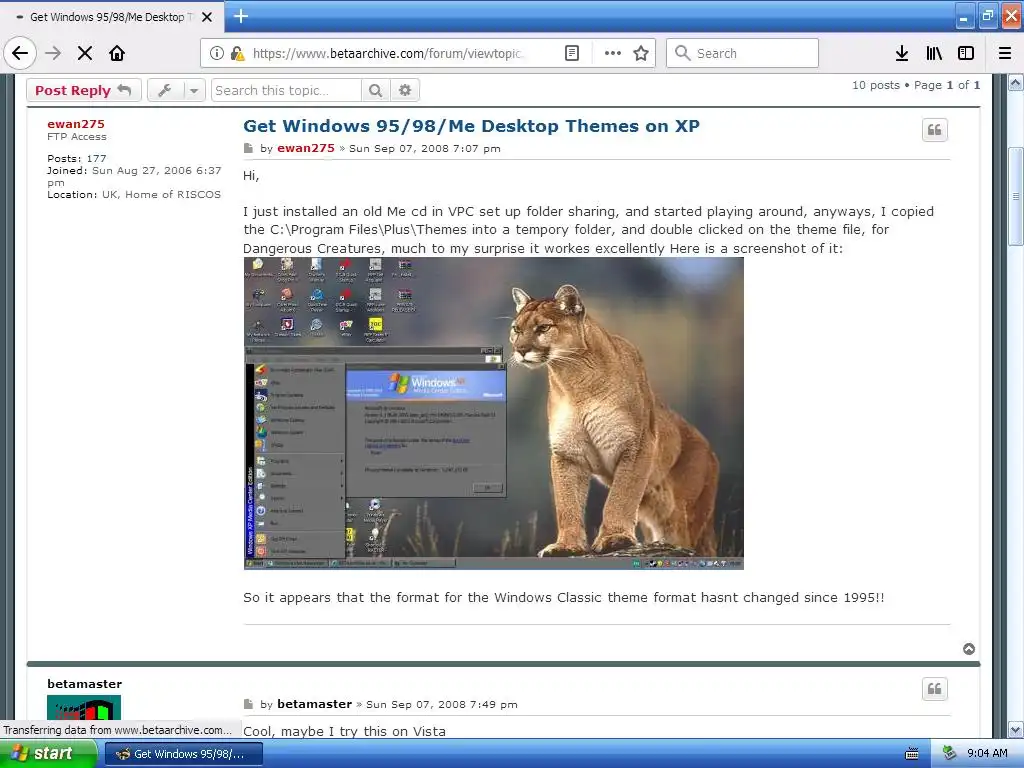The image size is (1024, 768).
Task: Jump to top from first post
Action: [x=969, y=648]
